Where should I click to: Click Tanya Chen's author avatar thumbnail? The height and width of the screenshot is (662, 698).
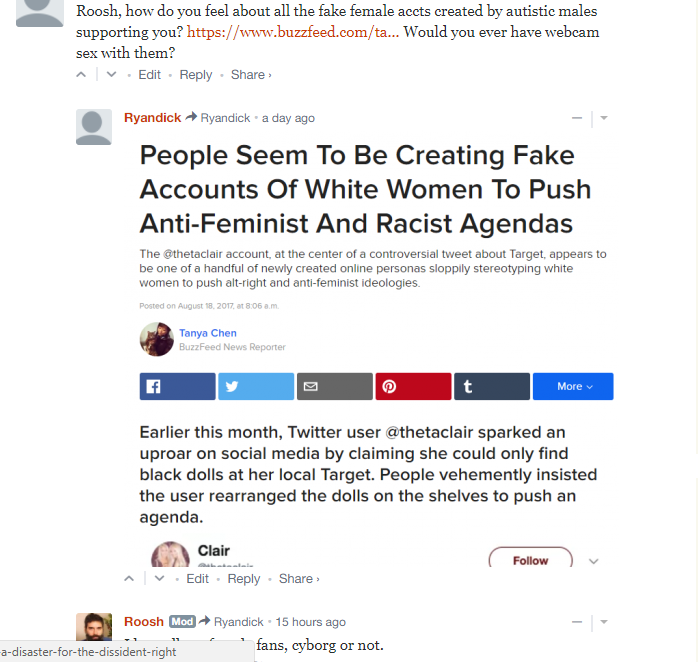click(x=157, y=339)
